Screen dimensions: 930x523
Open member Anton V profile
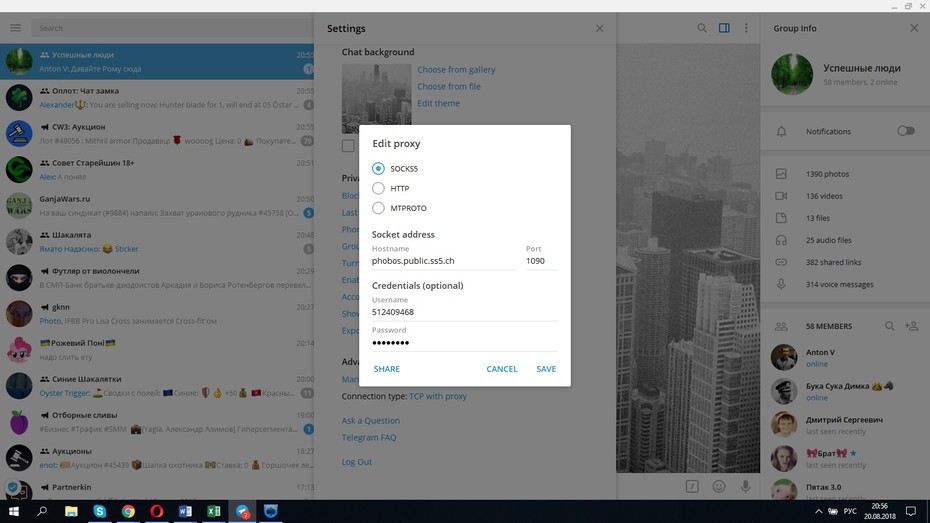(x=845, y=358)
